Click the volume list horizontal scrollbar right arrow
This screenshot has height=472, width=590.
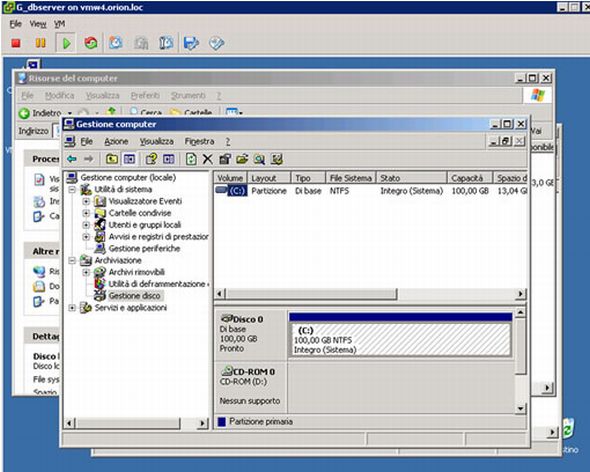[521, 294]
